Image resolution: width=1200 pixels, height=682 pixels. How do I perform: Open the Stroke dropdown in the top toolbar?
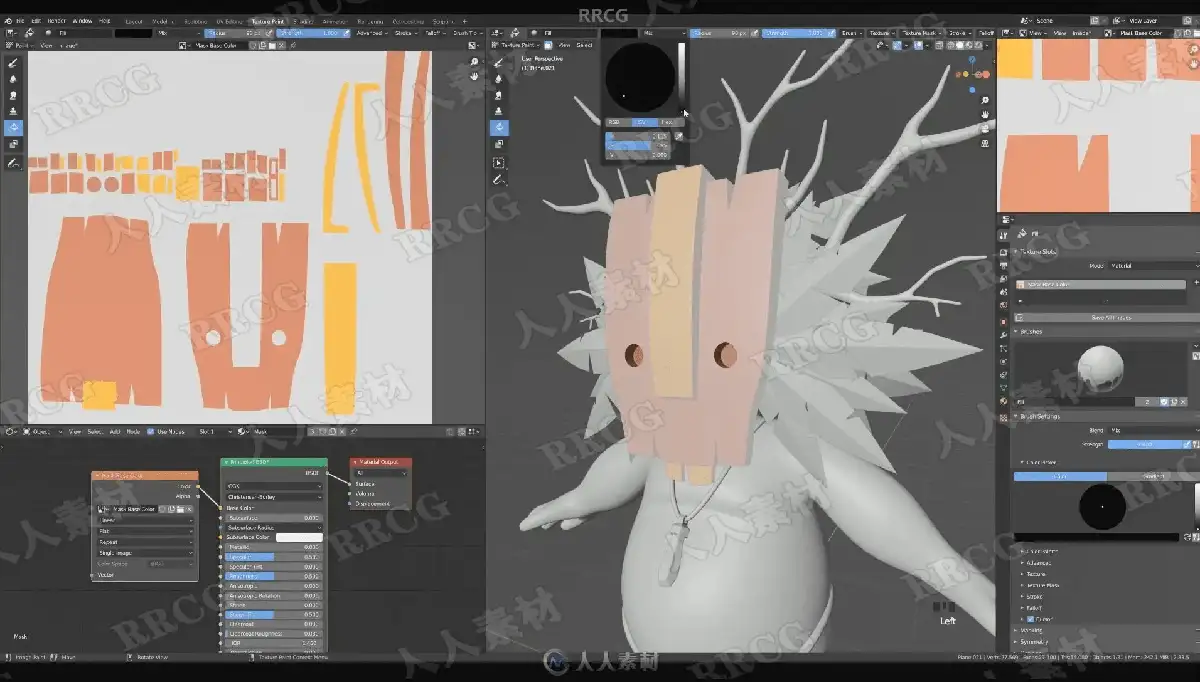point(406,33)
